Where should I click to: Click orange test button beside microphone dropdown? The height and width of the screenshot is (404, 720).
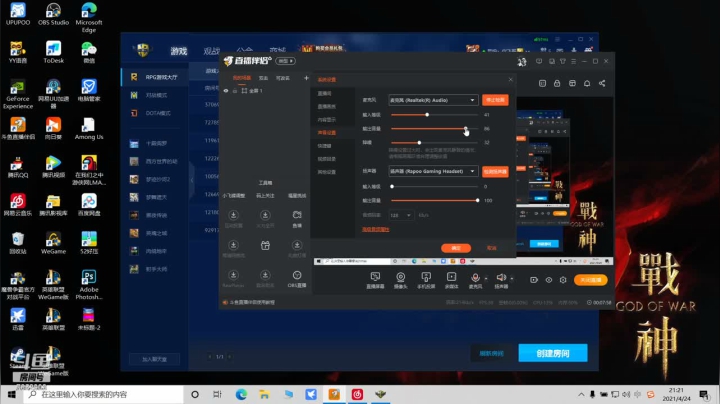click(495, 100)
